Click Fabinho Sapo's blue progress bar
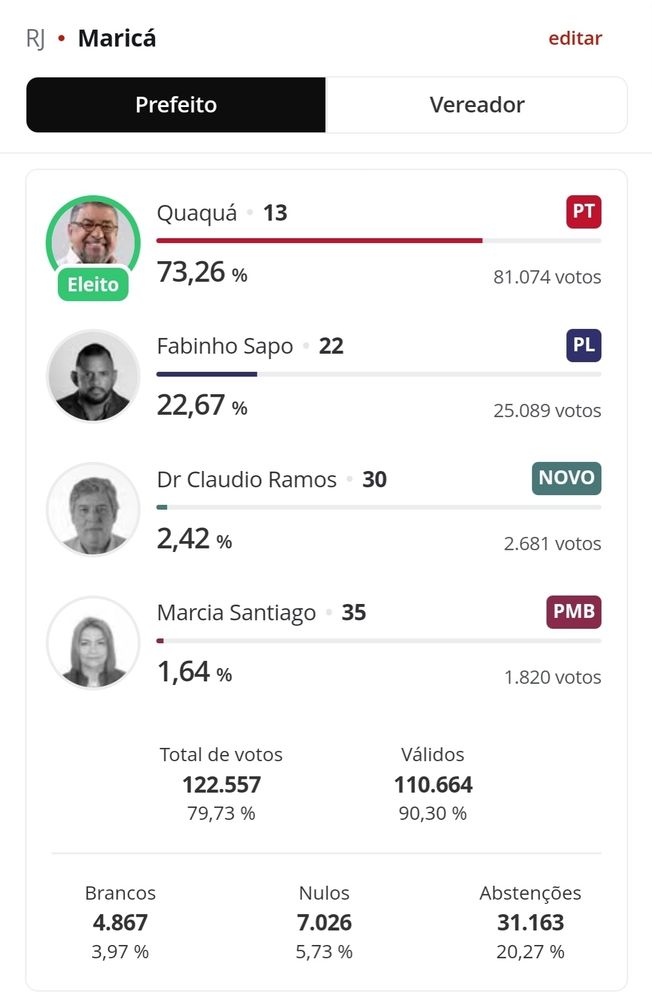 [x=207, y=374]
